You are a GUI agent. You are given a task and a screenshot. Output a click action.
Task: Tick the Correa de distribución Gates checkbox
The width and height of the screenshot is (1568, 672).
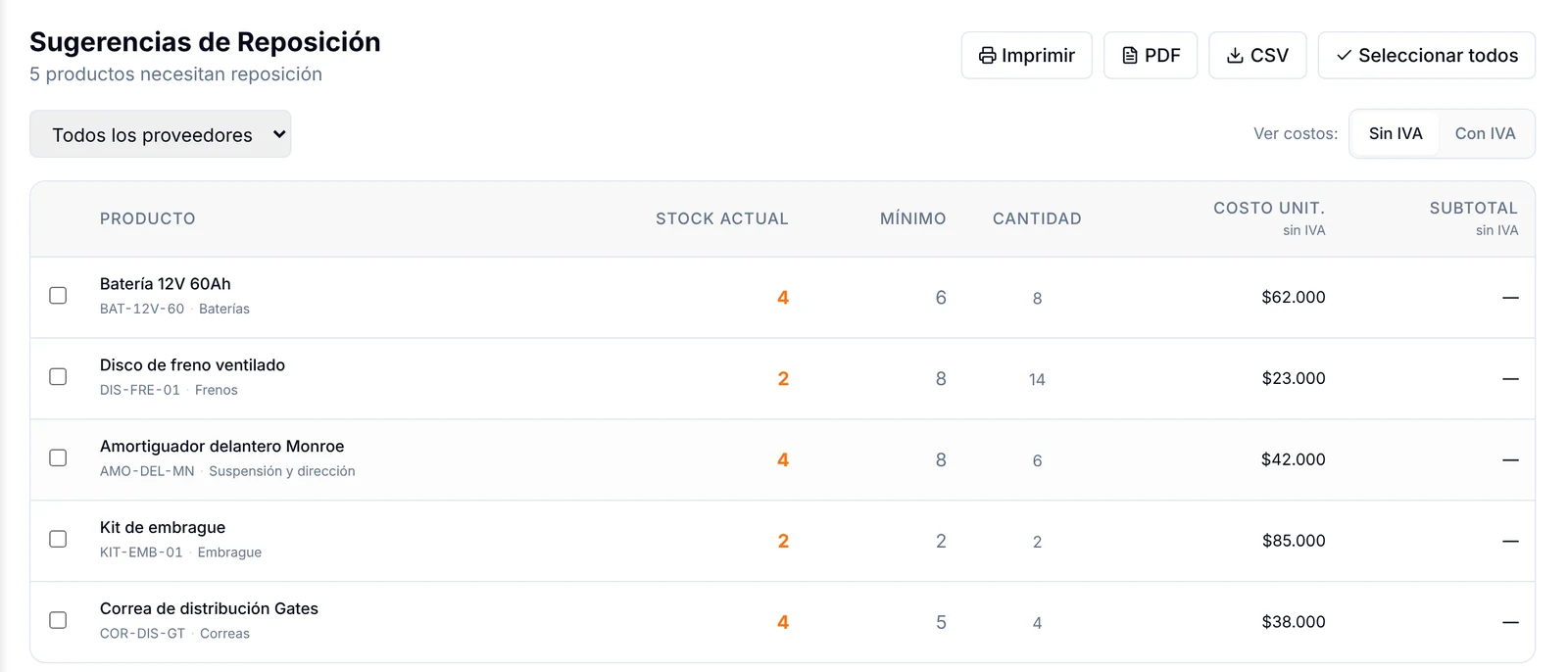pyautogui.click(x=58, y=621)
